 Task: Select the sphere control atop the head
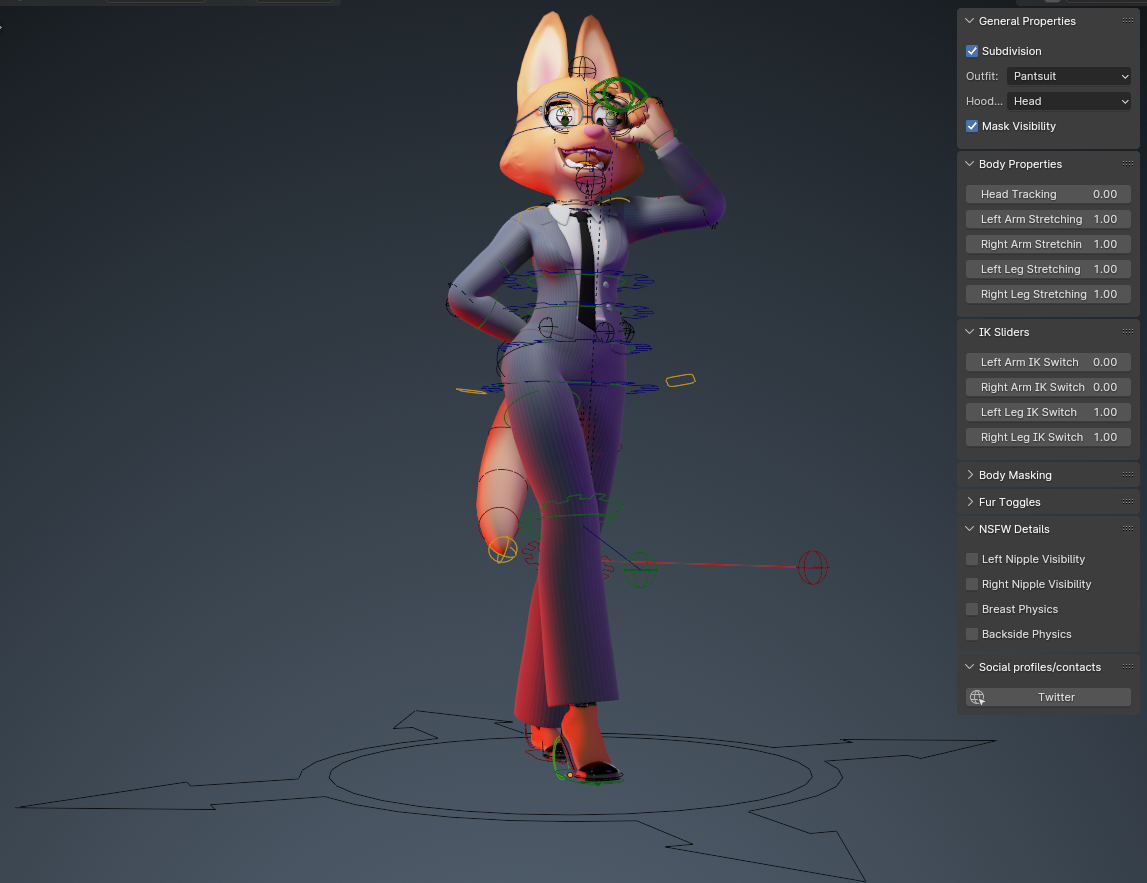click(x=582, y=68)
